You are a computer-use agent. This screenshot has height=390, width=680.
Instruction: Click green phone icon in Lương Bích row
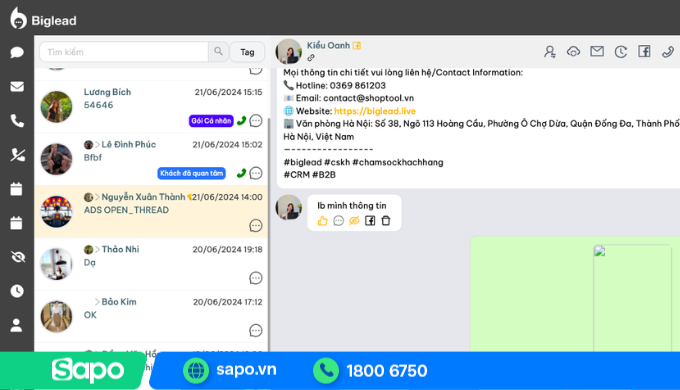click(242, 121)
